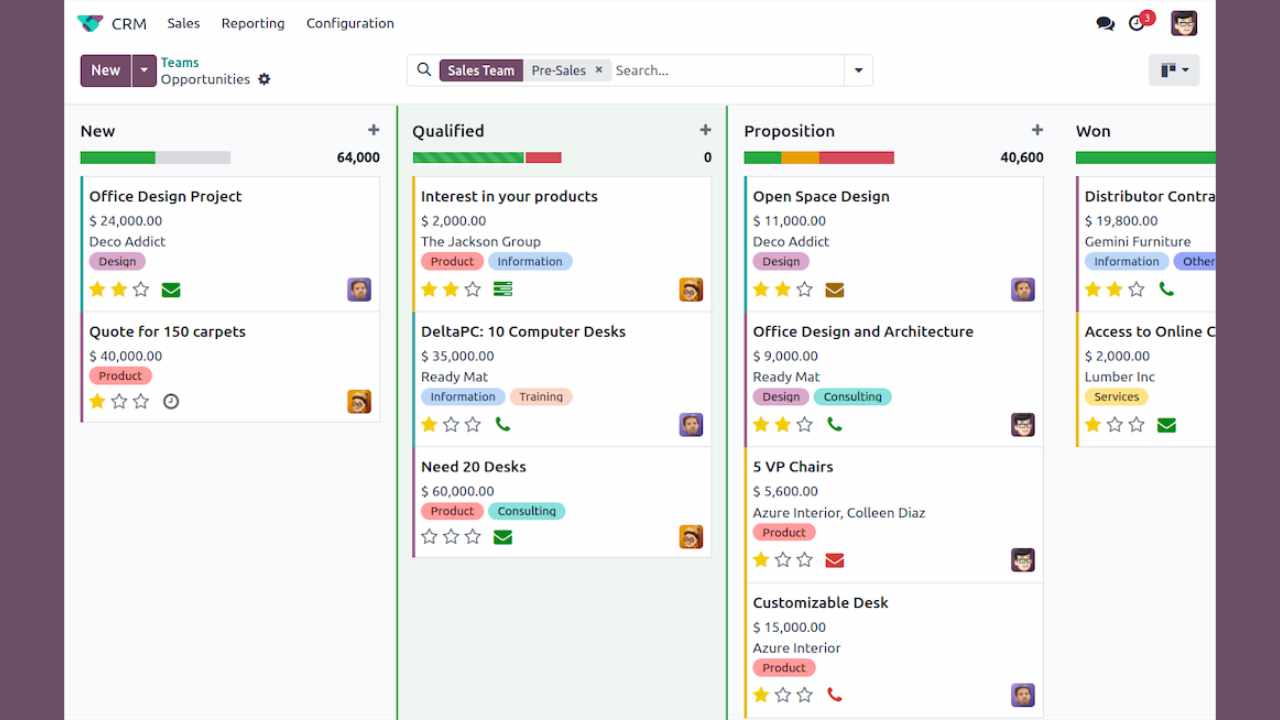Remove the Pre-Sales filter tag
Viewport: 1280px width, 720px height.
[598, 70]
